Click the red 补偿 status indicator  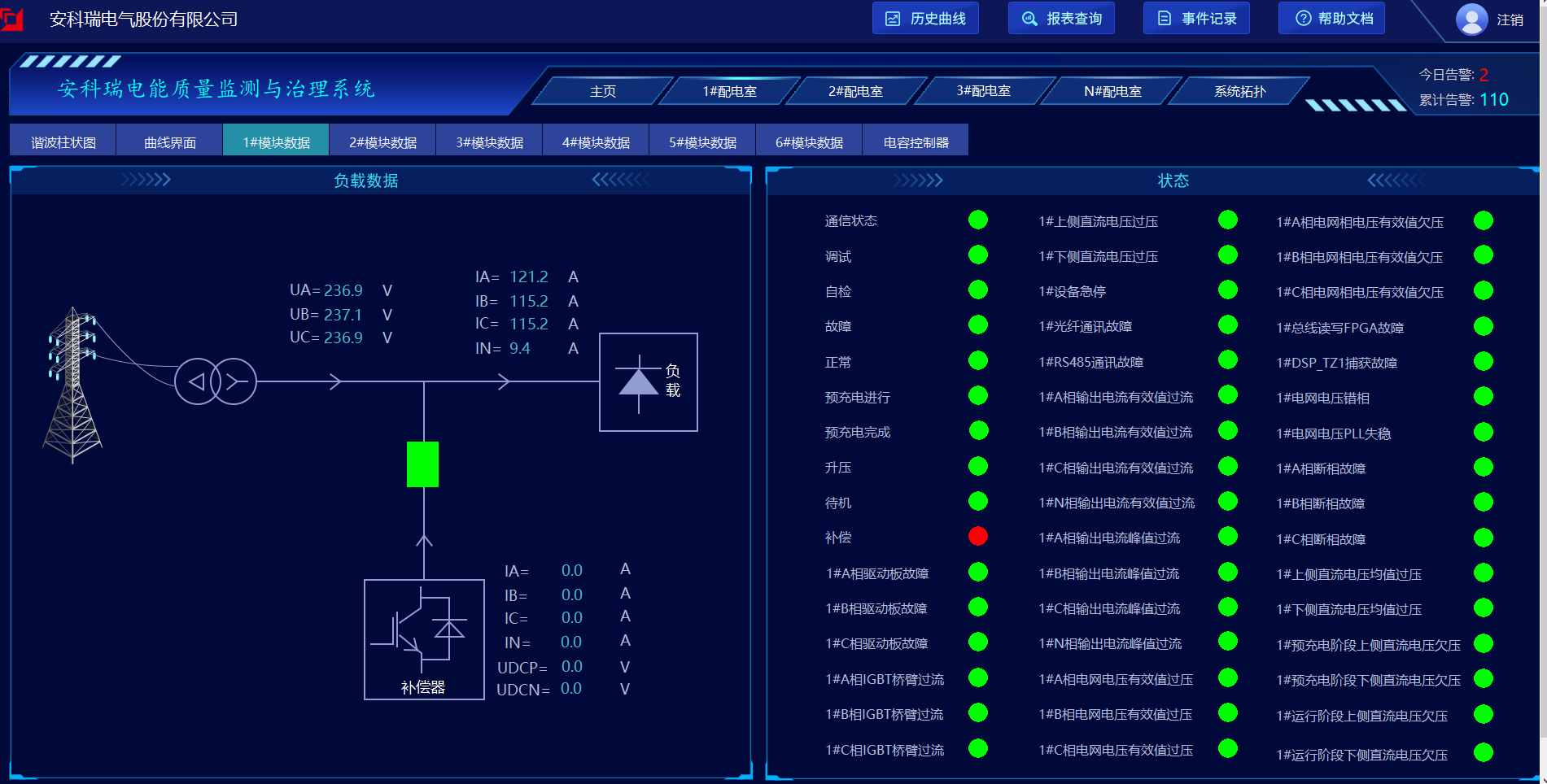977,537
